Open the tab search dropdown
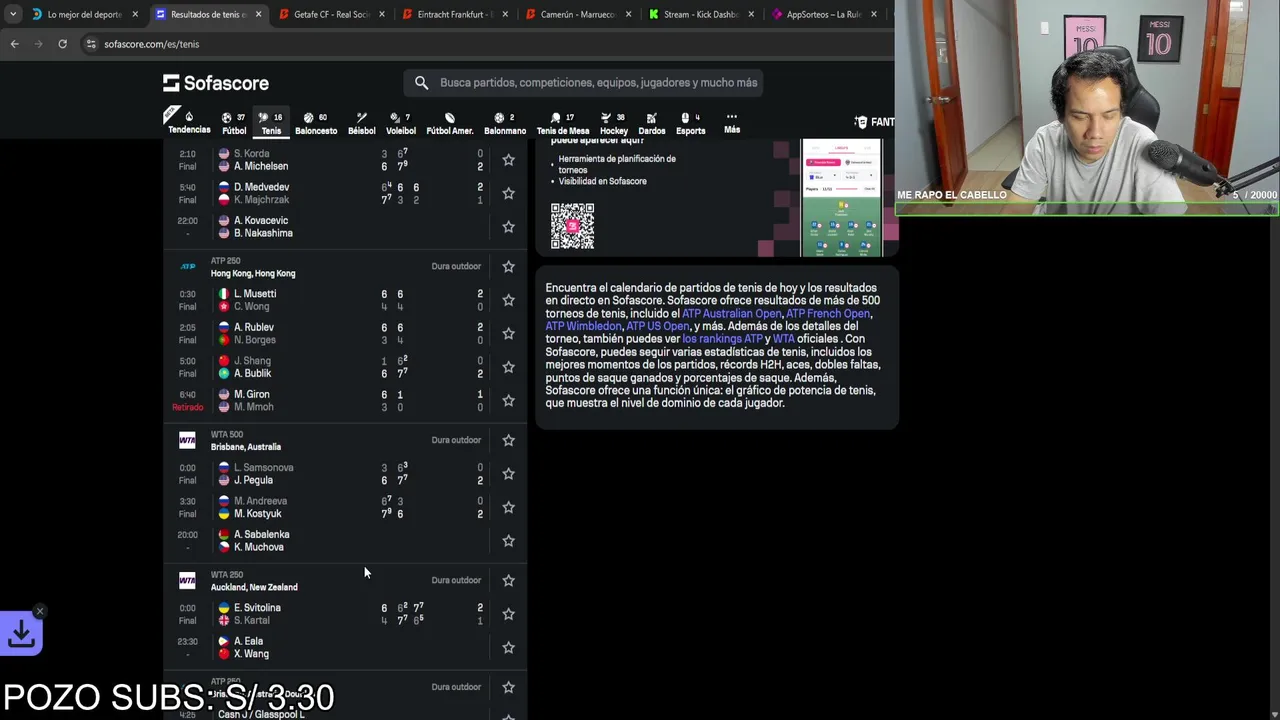The image size is (1280, 720). (x=12, y=14)
